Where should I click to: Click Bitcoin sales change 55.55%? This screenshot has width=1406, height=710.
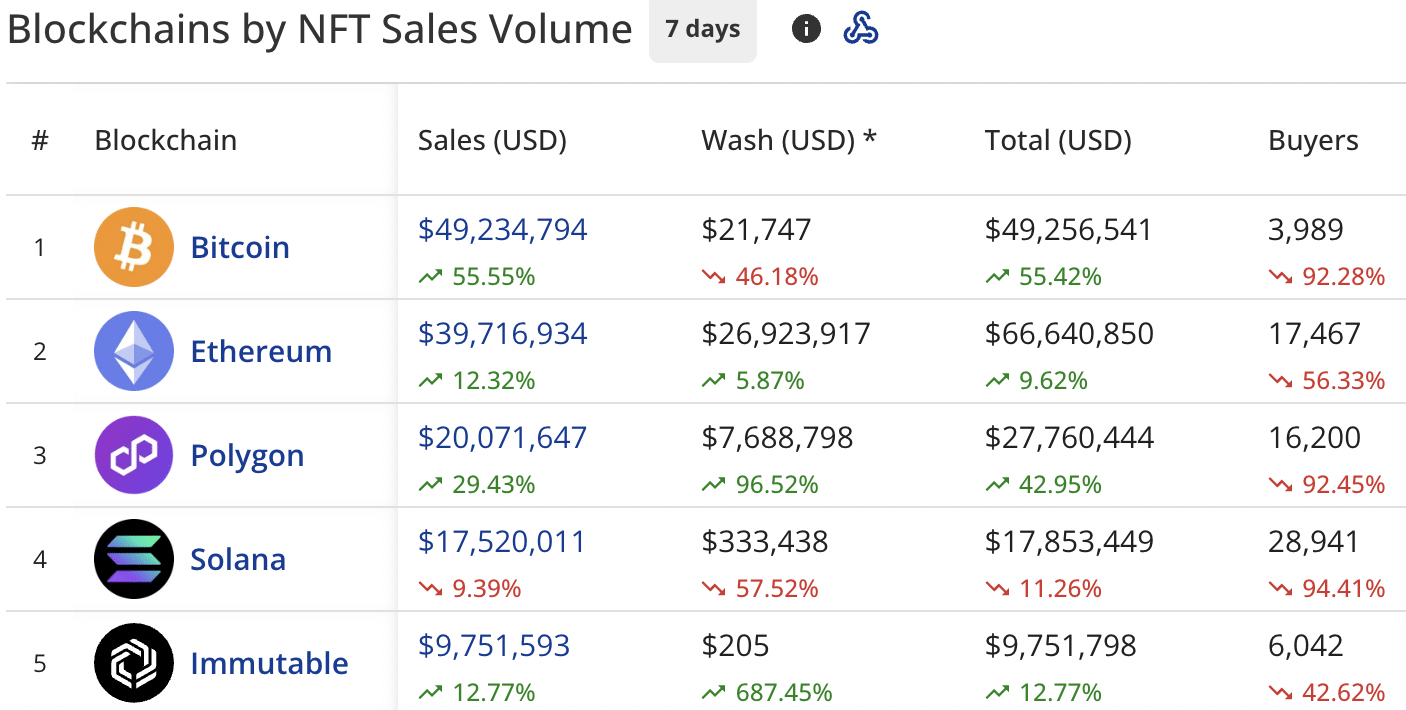pyautogui.click(x=477, y=277)
